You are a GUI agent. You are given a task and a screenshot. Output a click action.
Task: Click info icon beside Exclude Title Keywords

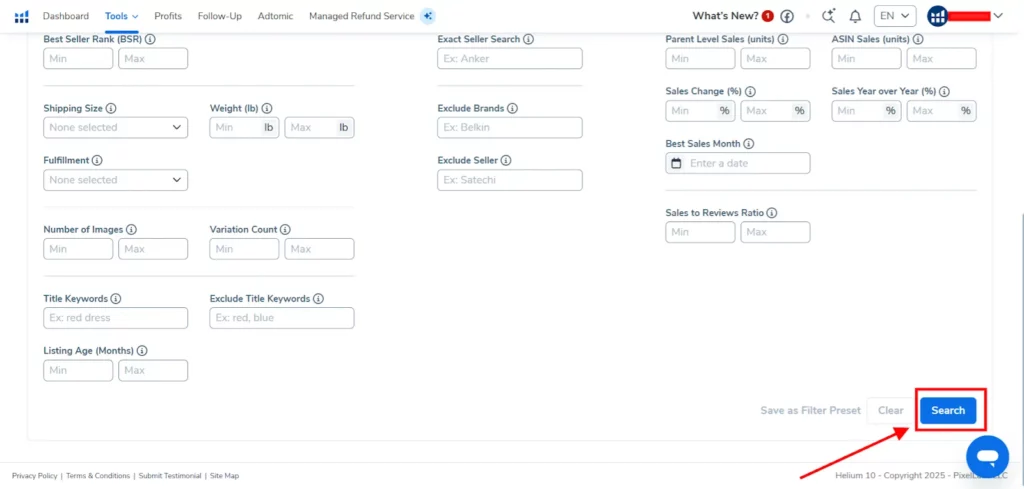[319, 299]
